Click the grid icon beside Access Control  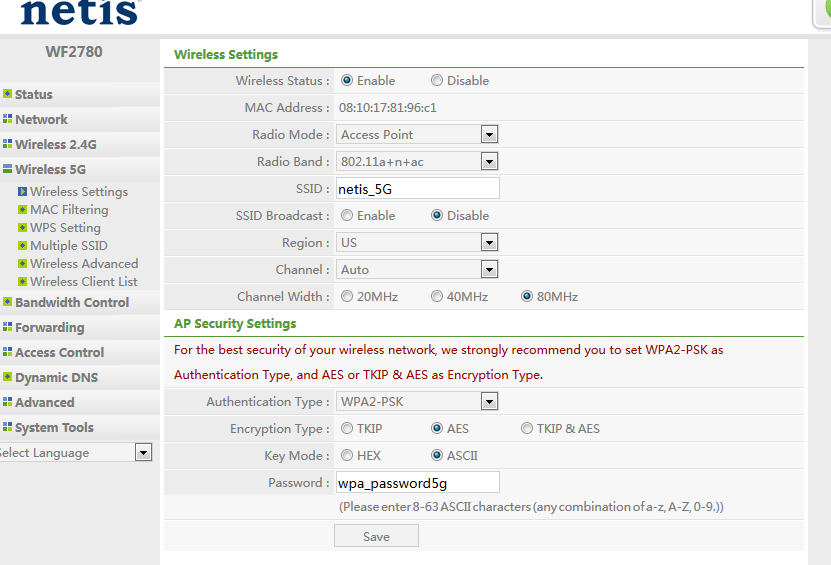pos(7,351)
